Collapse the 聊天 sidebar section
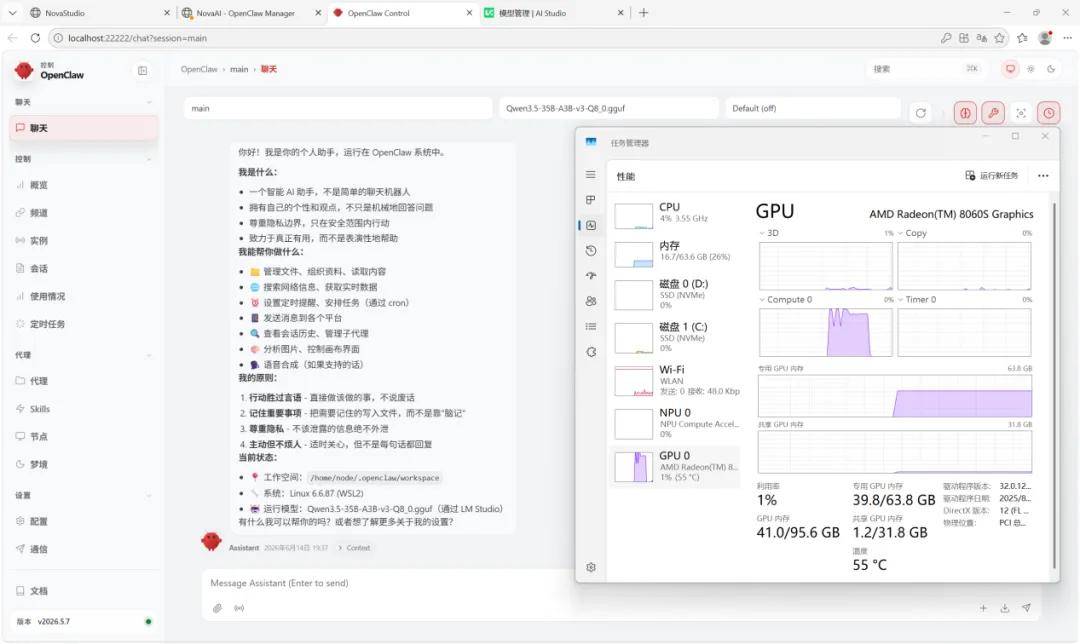1080x644 pixels. (83, 102)
